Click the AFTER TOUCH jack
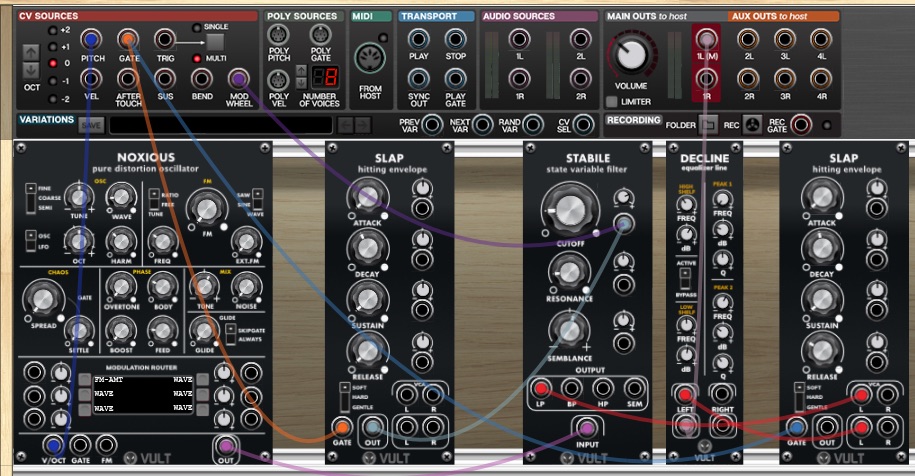The width and height of the screenshot is (915, 476). [128, 78]
